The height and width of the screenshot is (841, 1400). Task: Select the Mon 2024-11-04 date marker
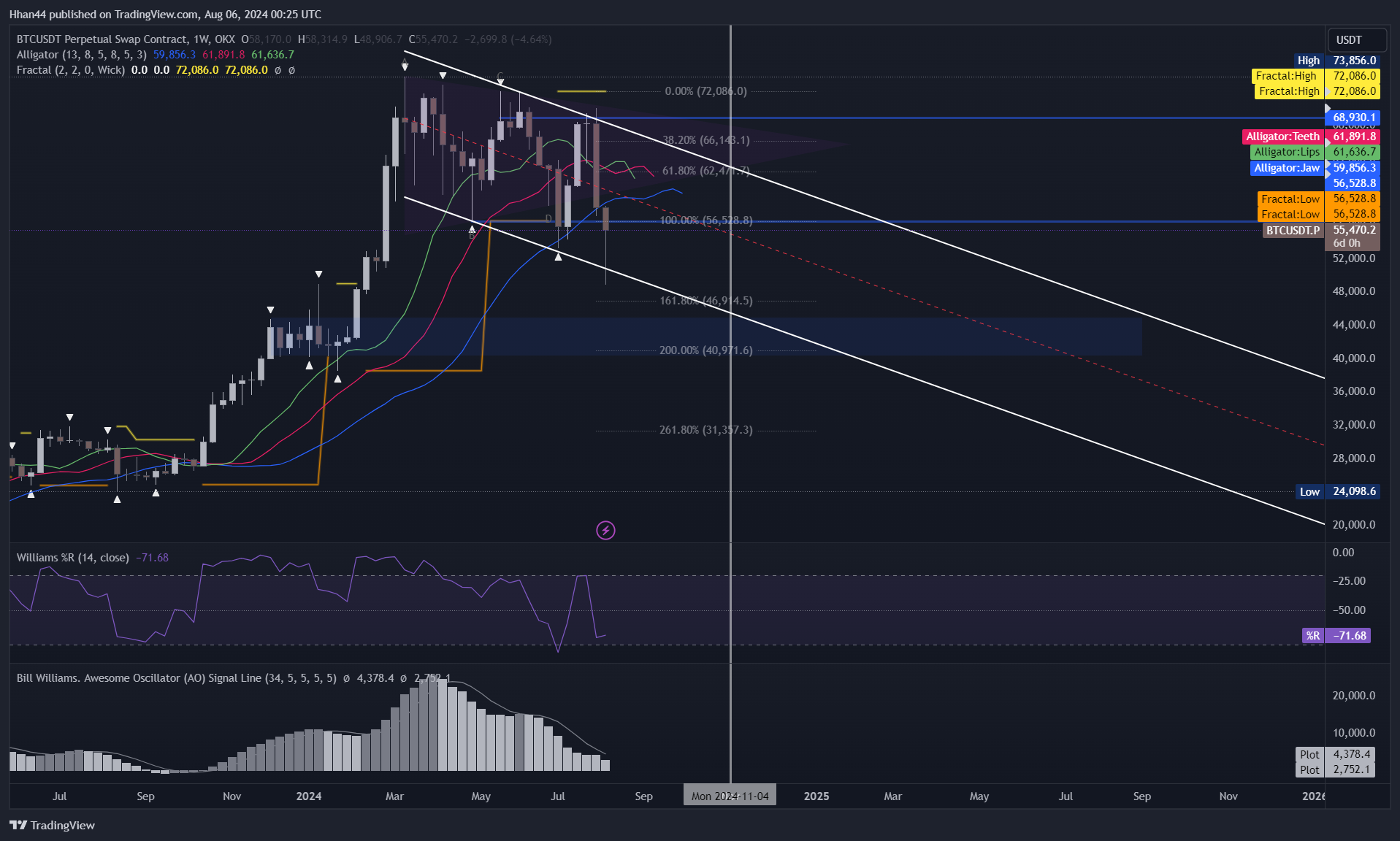pos(730,796)
